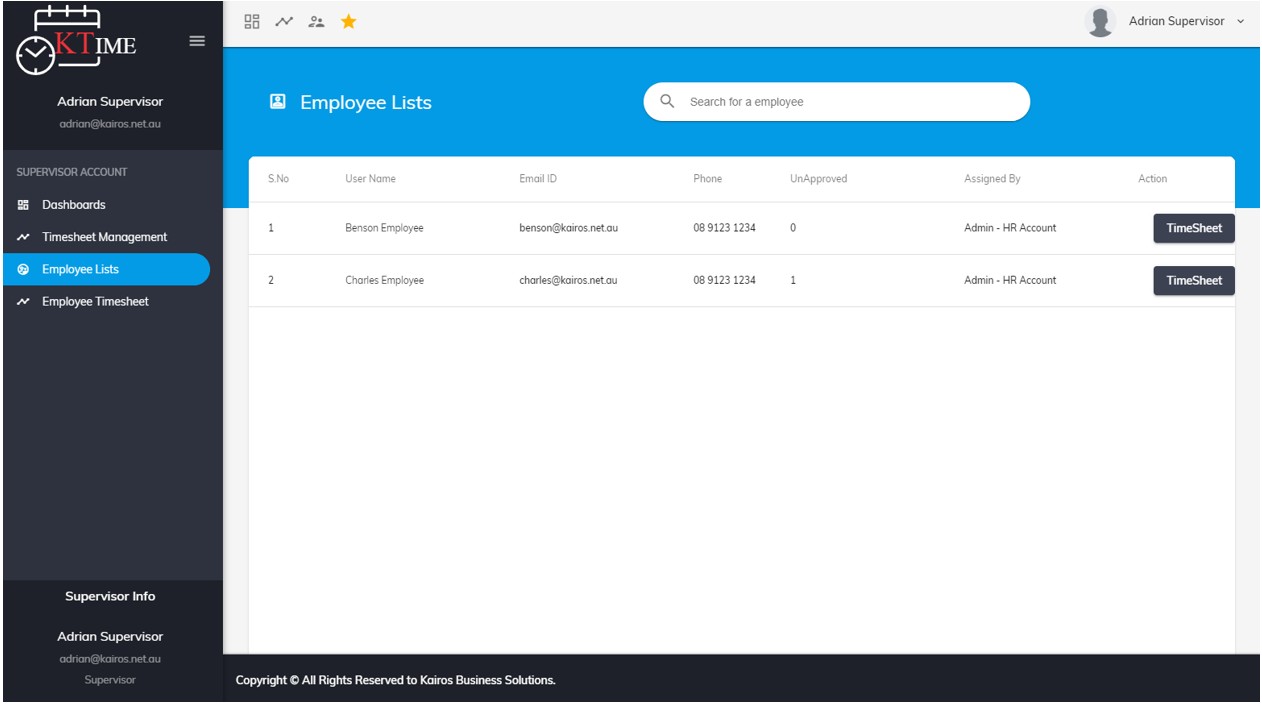The image size is (1262, 705).
Task: Click the Employee Lists header badge icon
Action: pos(278,102)
